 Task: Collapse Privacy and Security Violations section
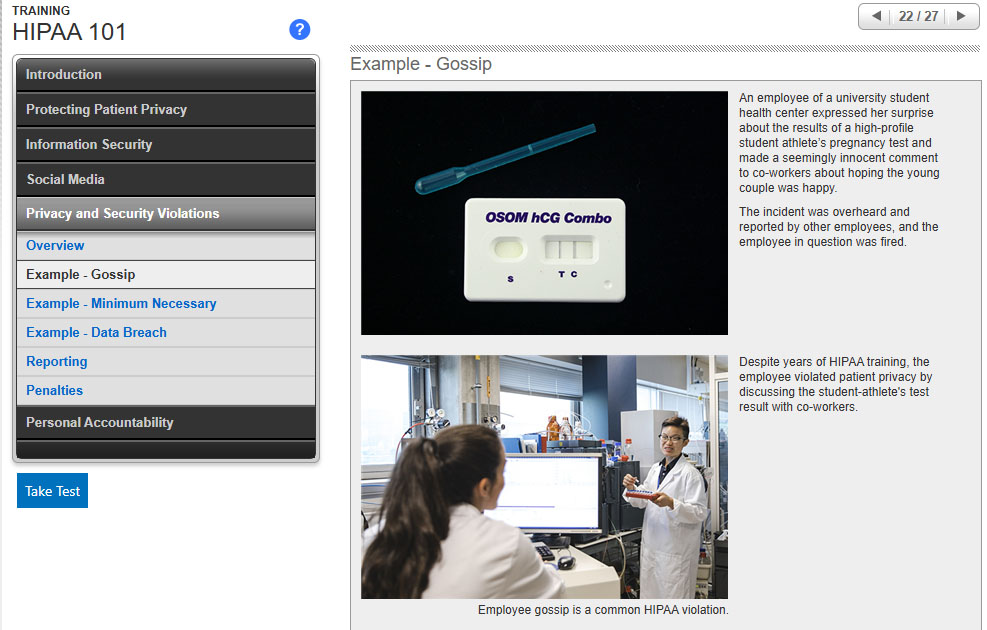165,214
